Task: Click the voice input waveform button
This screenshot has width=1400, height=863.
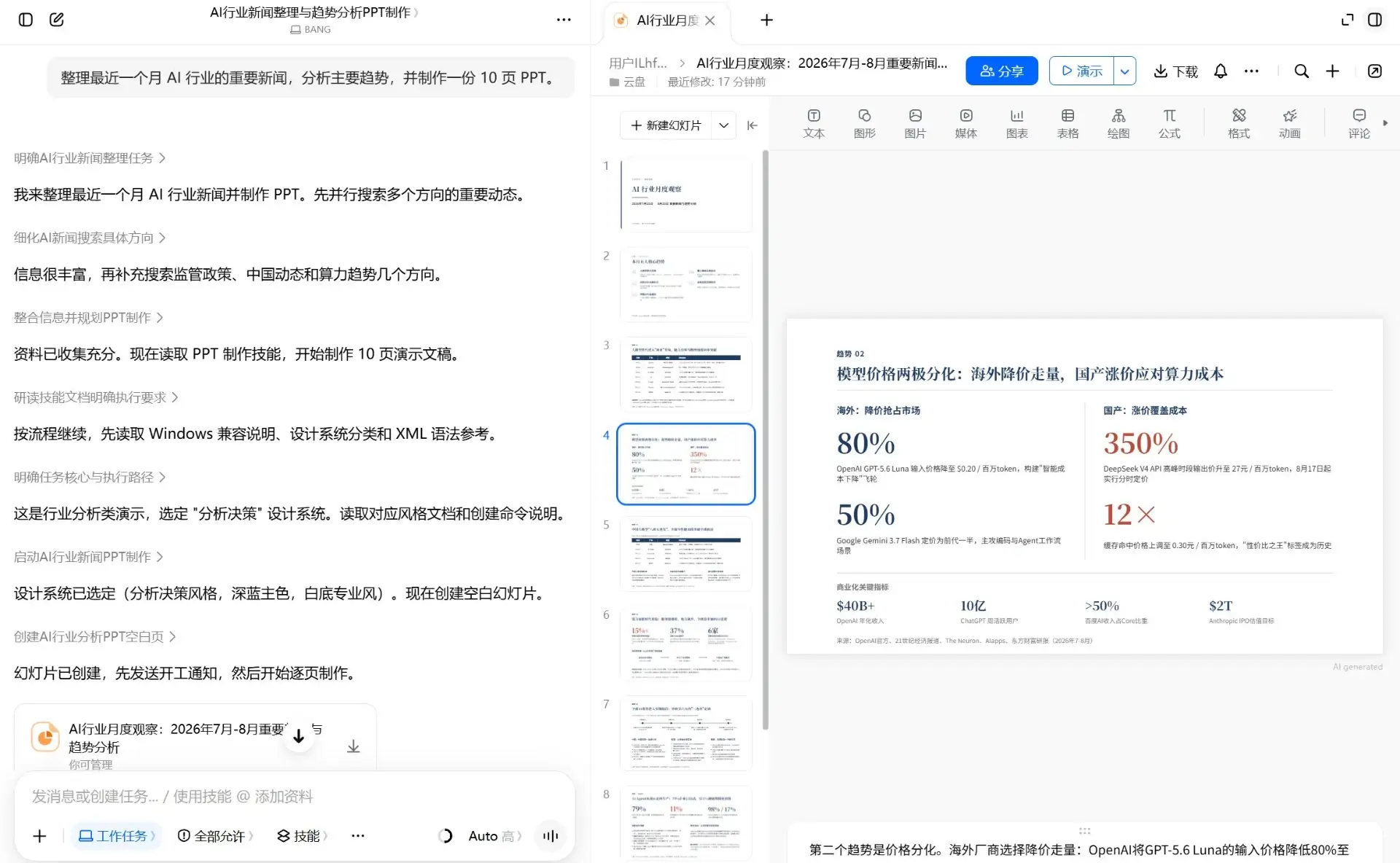Action: pyautogui.click(x=551, y=836)
